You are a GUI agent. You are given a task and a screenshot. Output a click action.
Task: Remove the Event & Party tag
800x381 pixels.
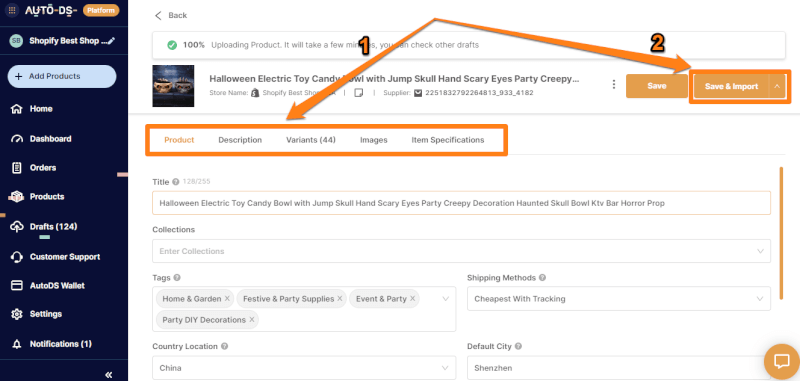412,299
